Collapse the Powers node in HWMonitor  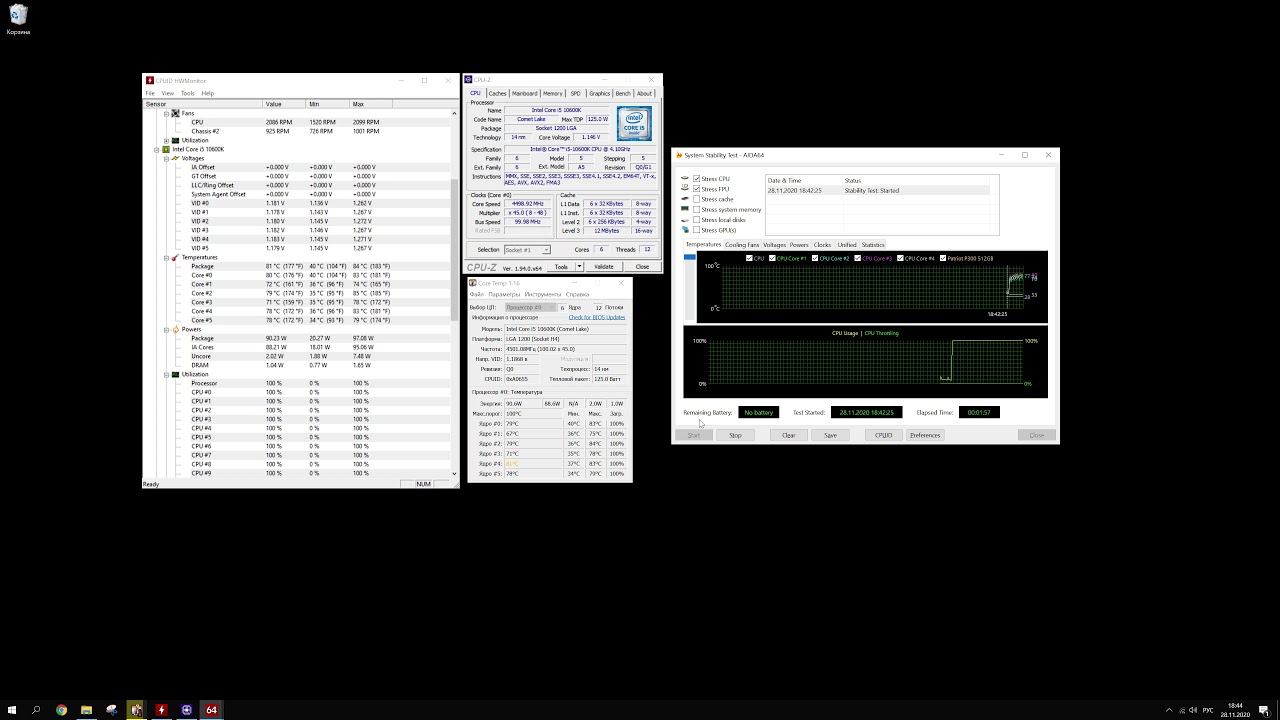(166, 329)
